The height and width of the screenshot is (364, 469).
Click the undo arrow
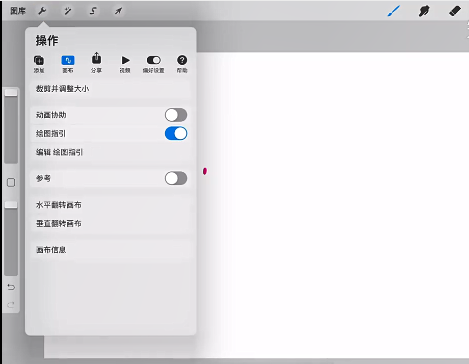[x=11, y=287]
